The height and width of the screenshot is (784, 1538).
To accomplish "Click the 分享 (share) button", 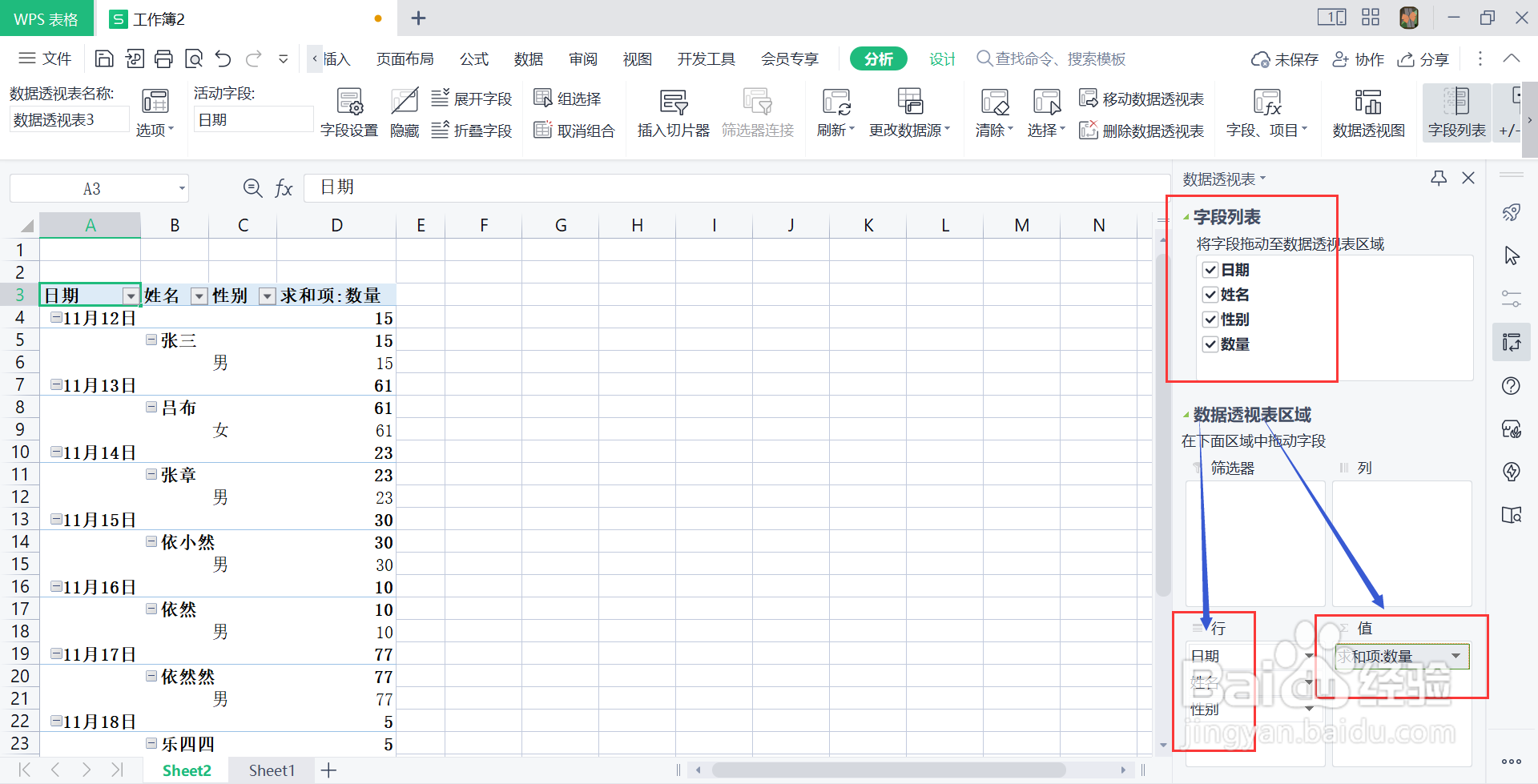I will (1423, 58).
